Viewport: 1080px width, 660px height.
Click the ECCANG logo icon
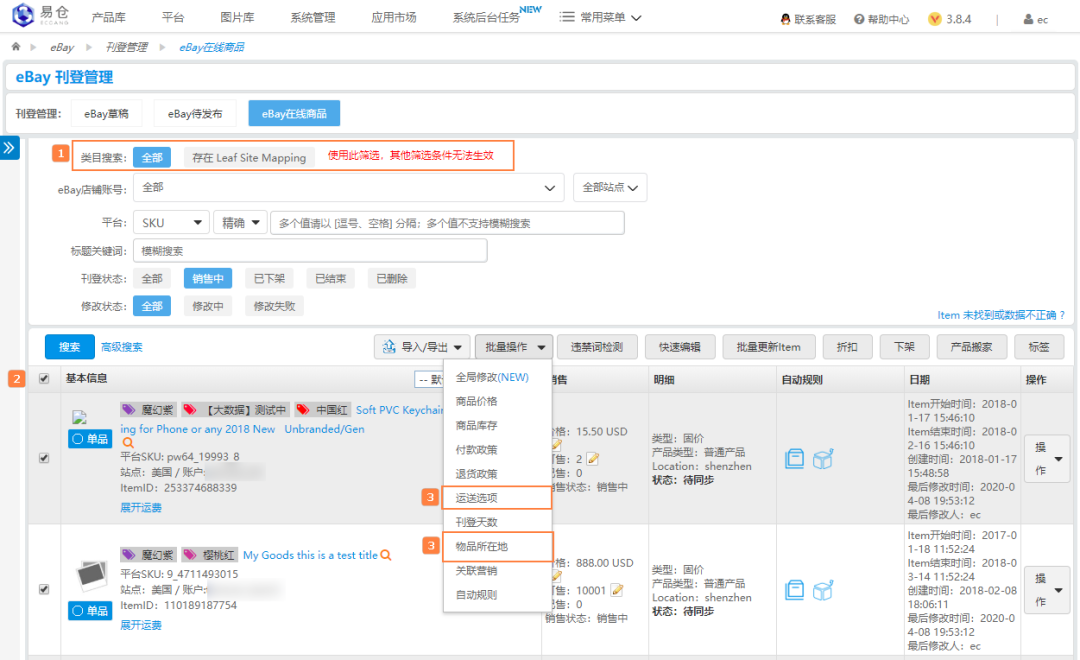pyautogui.click(x=23, y=15)
